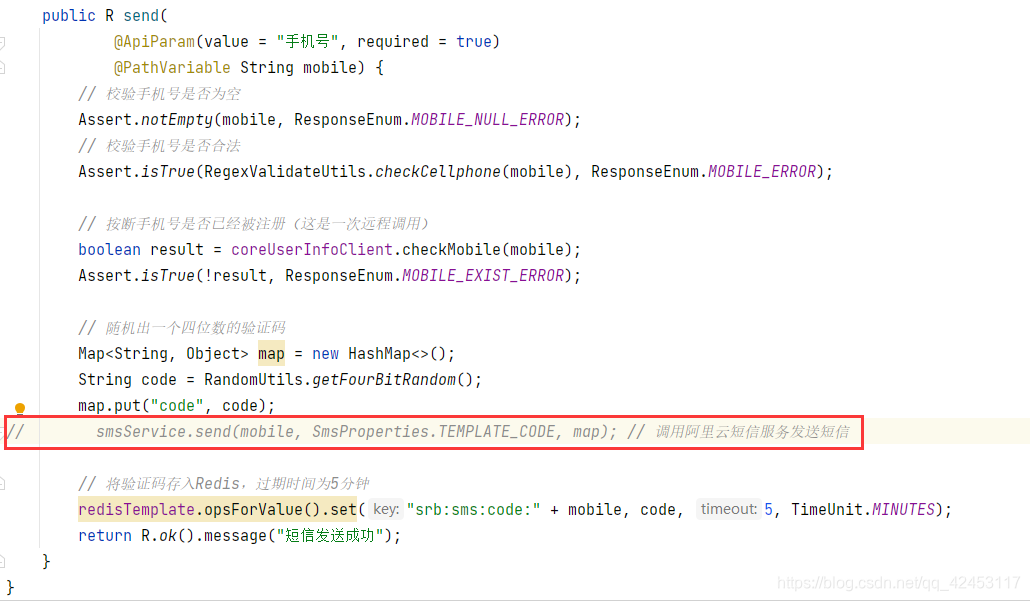Click the "true" keyword in @ApiParam
Viewport: 1030px width, 601px height.
coord(474,42)
